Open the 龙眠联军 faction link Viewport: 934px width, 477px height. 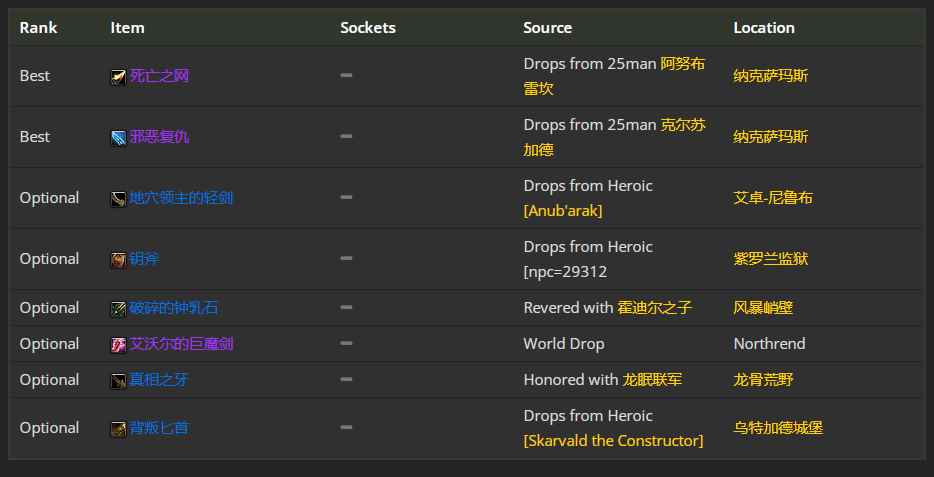coord(652,380)
